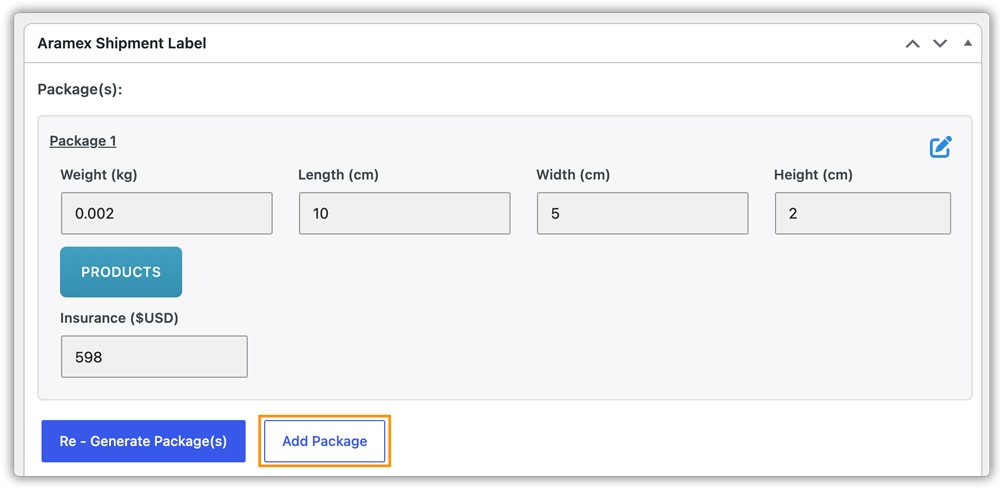1000x488 pixels.
Task: Click Re - Generate Package(s) button
Action: pos(143,441)
